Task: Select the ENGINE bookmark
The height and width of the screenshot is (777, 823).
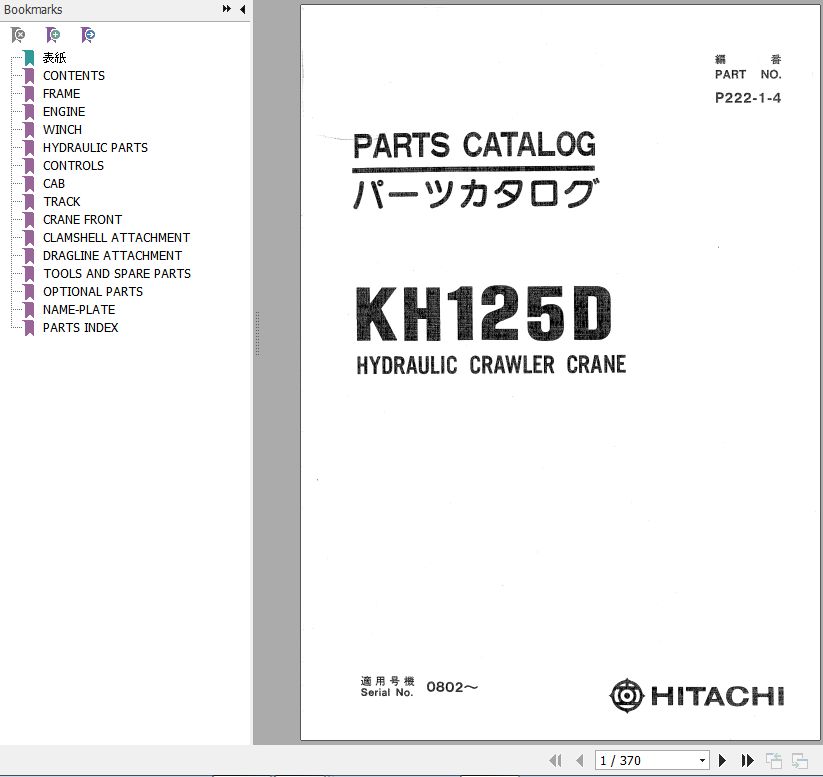Action: point(64,112)
